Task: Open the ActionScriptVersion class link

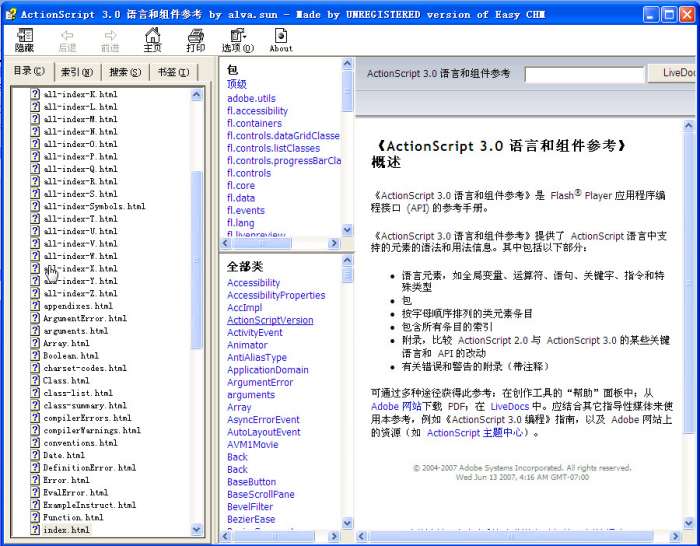Action: pyautogui.click(x=270, y=320)
